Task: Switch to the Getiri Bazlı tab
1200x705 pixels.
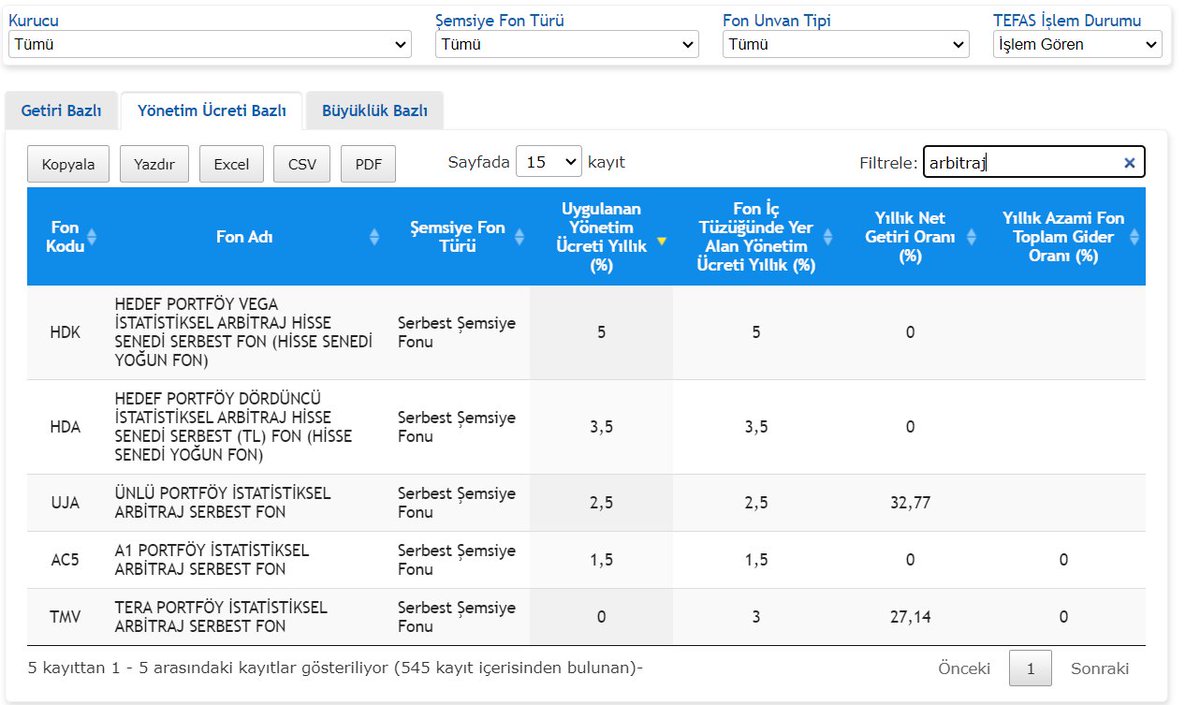Action: coord(61,111)
